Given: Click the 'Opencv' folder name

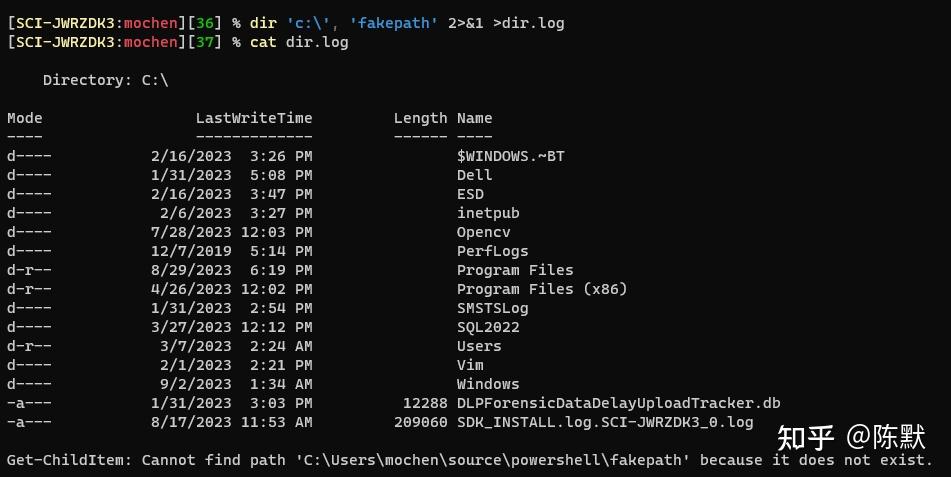Looking at the screenshot, I should click(x=483, y=232).
